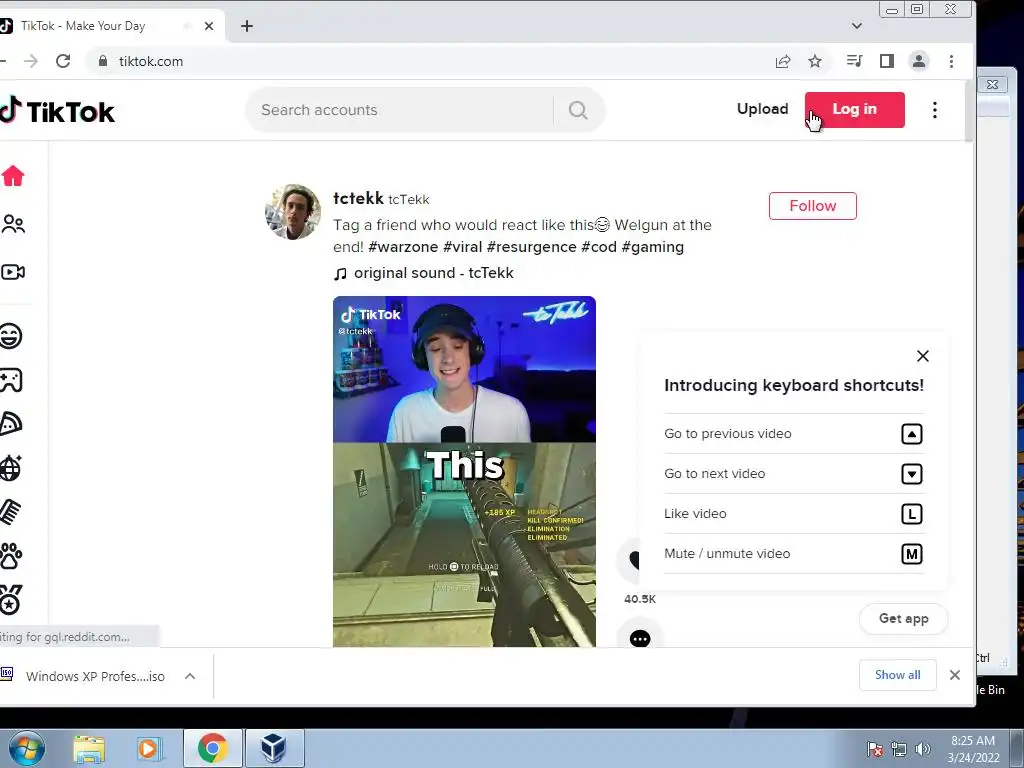Click the Upload link

[x=762, y=109]
